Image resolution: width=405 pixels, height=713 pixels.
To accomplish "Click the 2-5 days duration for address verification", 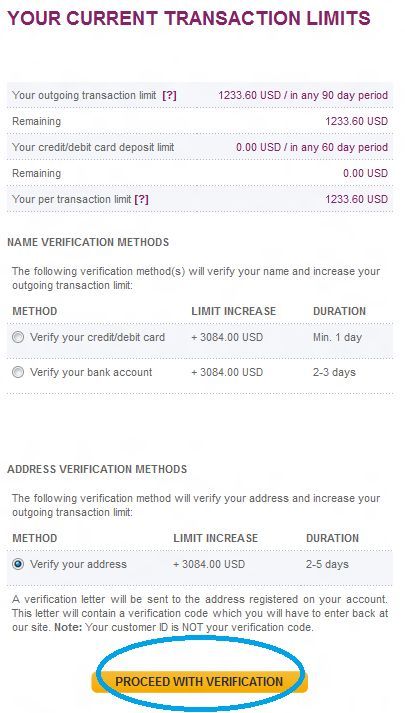I will coord(327,564).
